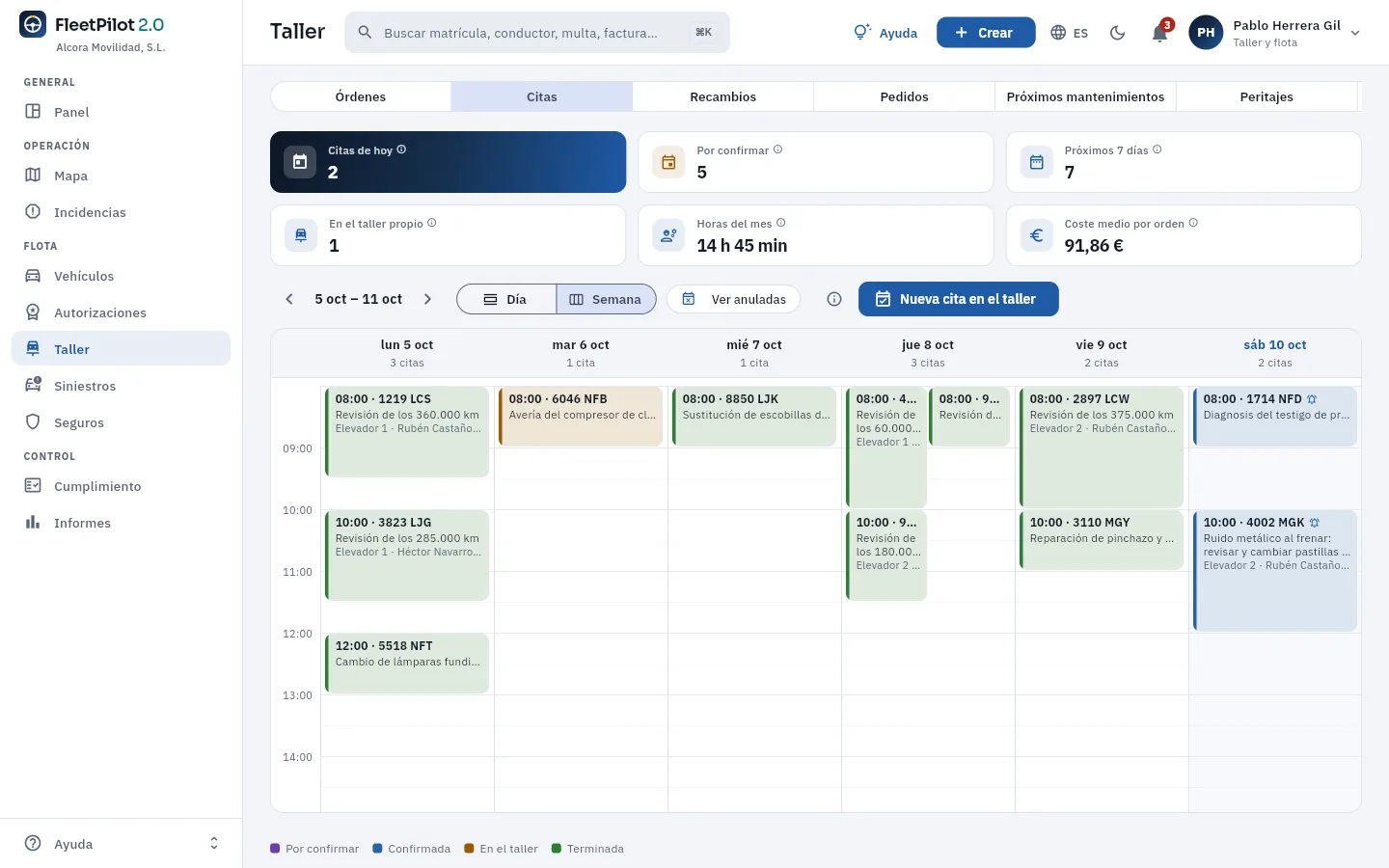Switch to Recambios tab
The height and width of the screenshot is (868, 1389).
click(723, 96)
